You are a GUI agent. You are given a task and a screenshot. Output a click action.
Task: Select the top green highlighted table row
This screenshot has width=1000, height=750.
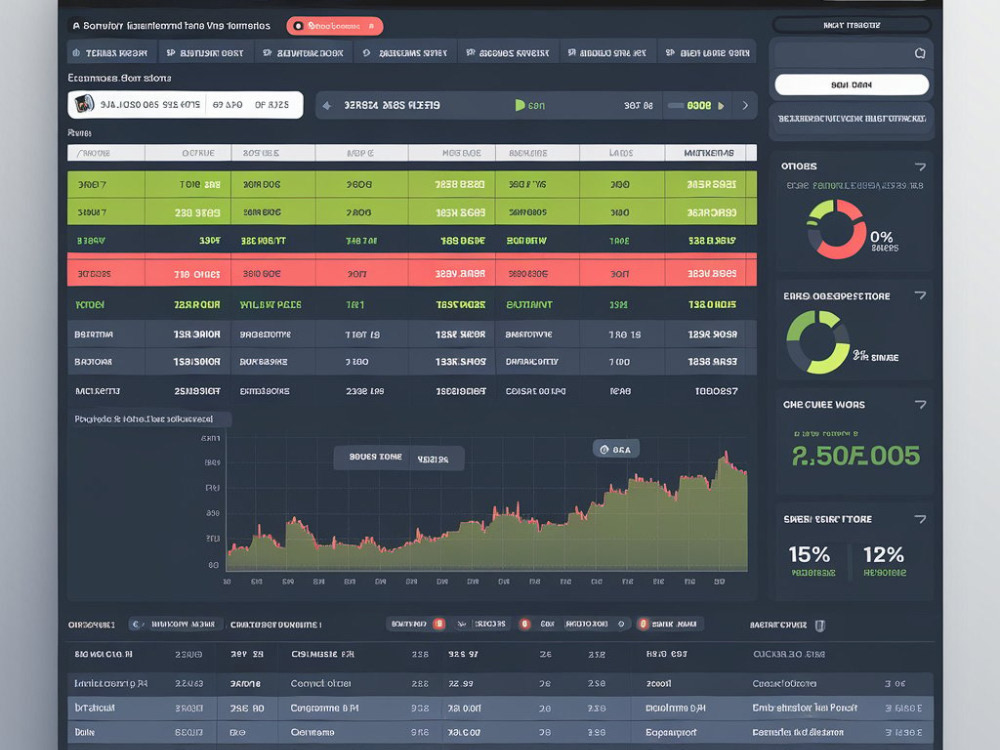tap(412, 184)
